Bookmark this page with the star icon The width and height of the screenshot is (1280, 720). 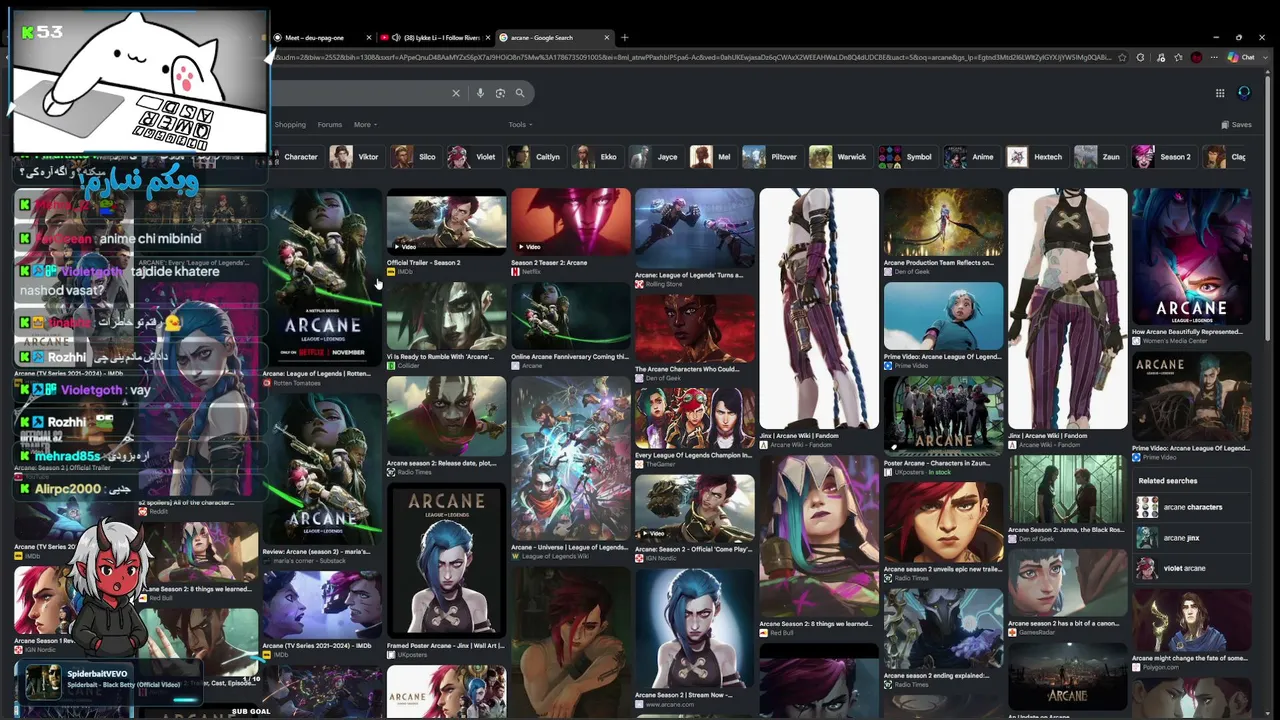click(1123, 58)
